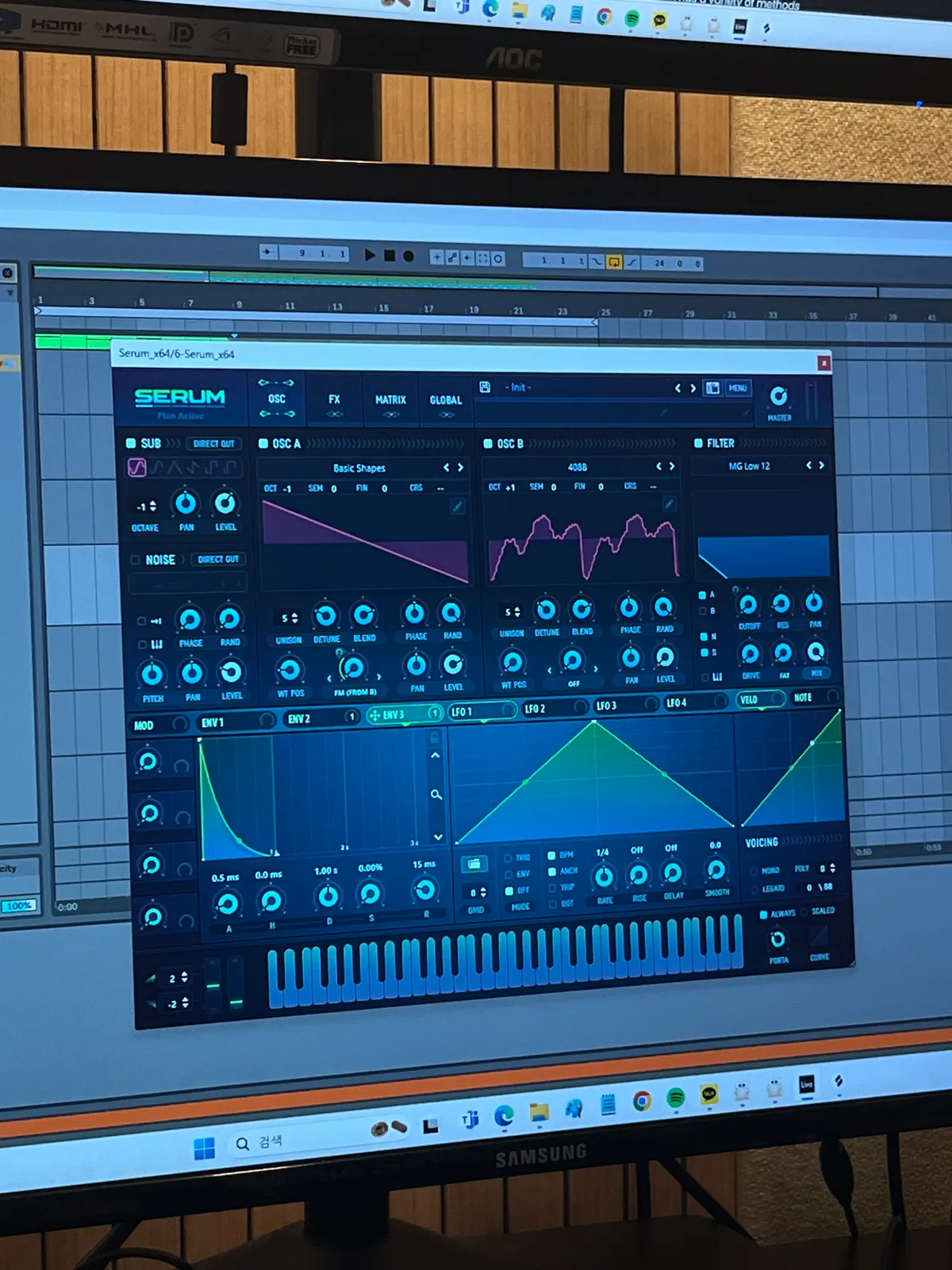Click the OSC B waveform edit pencil icon

coord(669,503)
